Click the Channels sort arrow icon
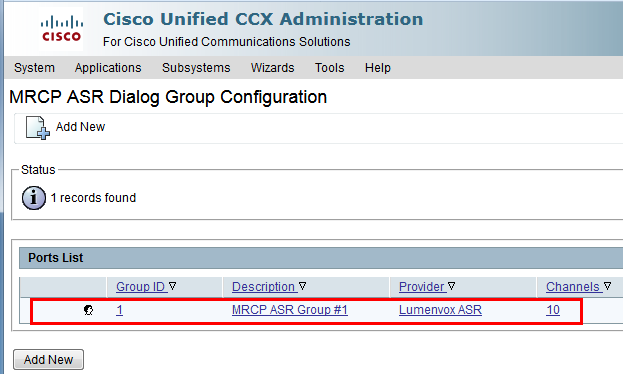This screenshot has width=623, height=374. [607, 286]
